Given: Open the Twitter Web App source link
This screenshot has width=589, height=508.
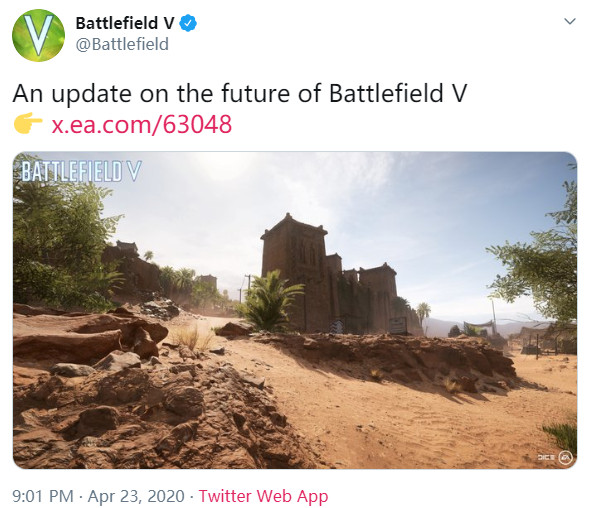Looking at the screenshot, I should coord(263,496).
